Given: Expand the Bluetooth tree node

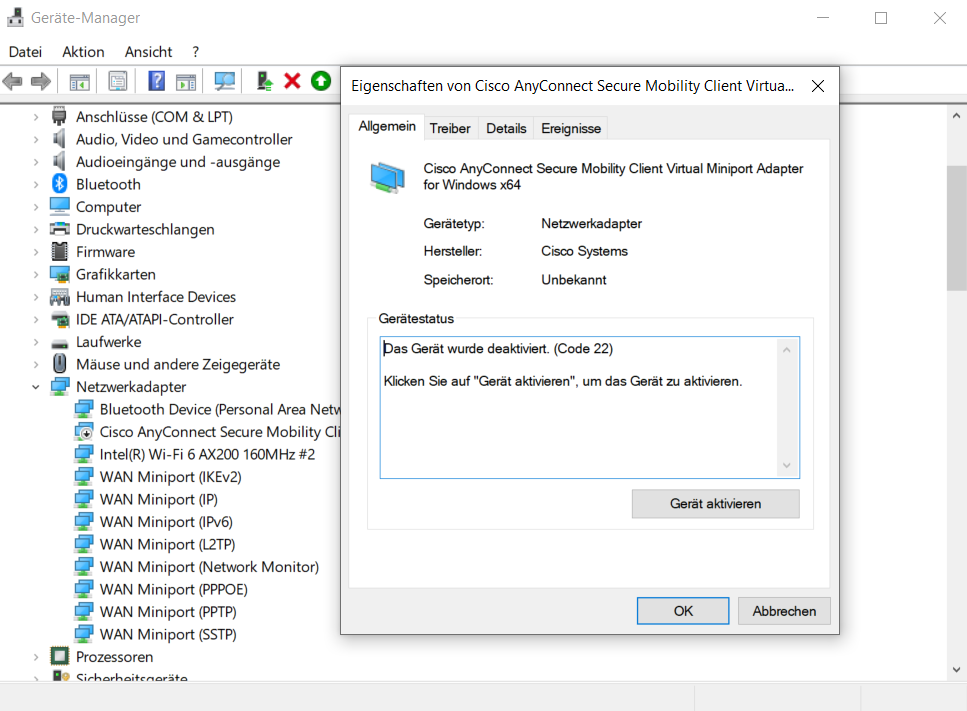Looking at the screenshot, I should tap(36, 184).
